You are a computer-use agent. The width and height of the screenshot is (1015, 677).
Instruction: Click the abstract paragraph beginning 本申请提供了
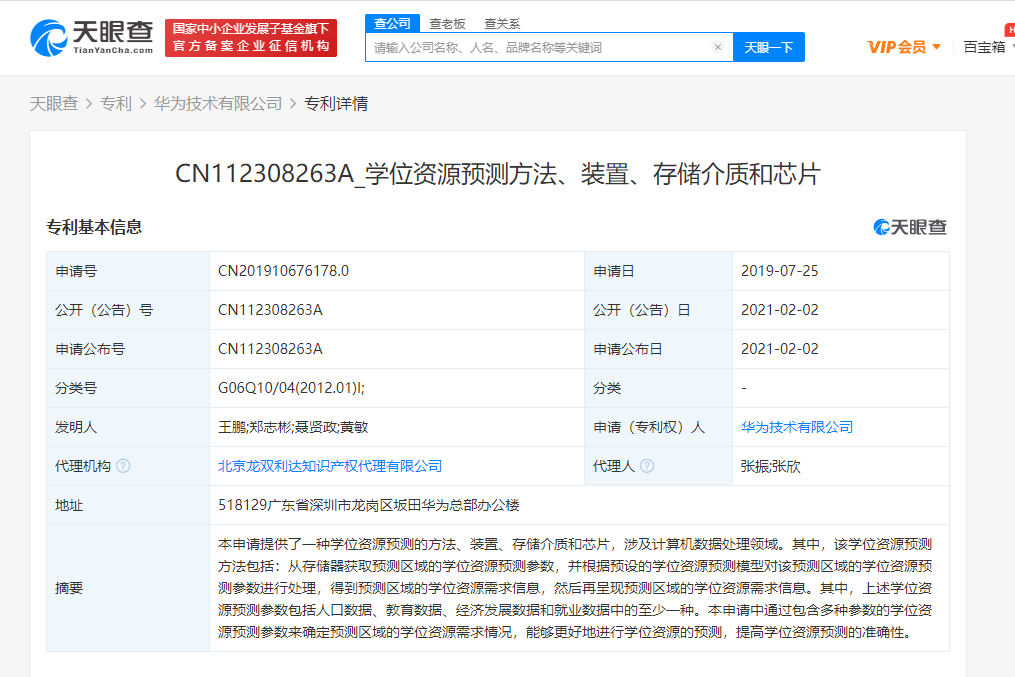(x=575, y=588)
